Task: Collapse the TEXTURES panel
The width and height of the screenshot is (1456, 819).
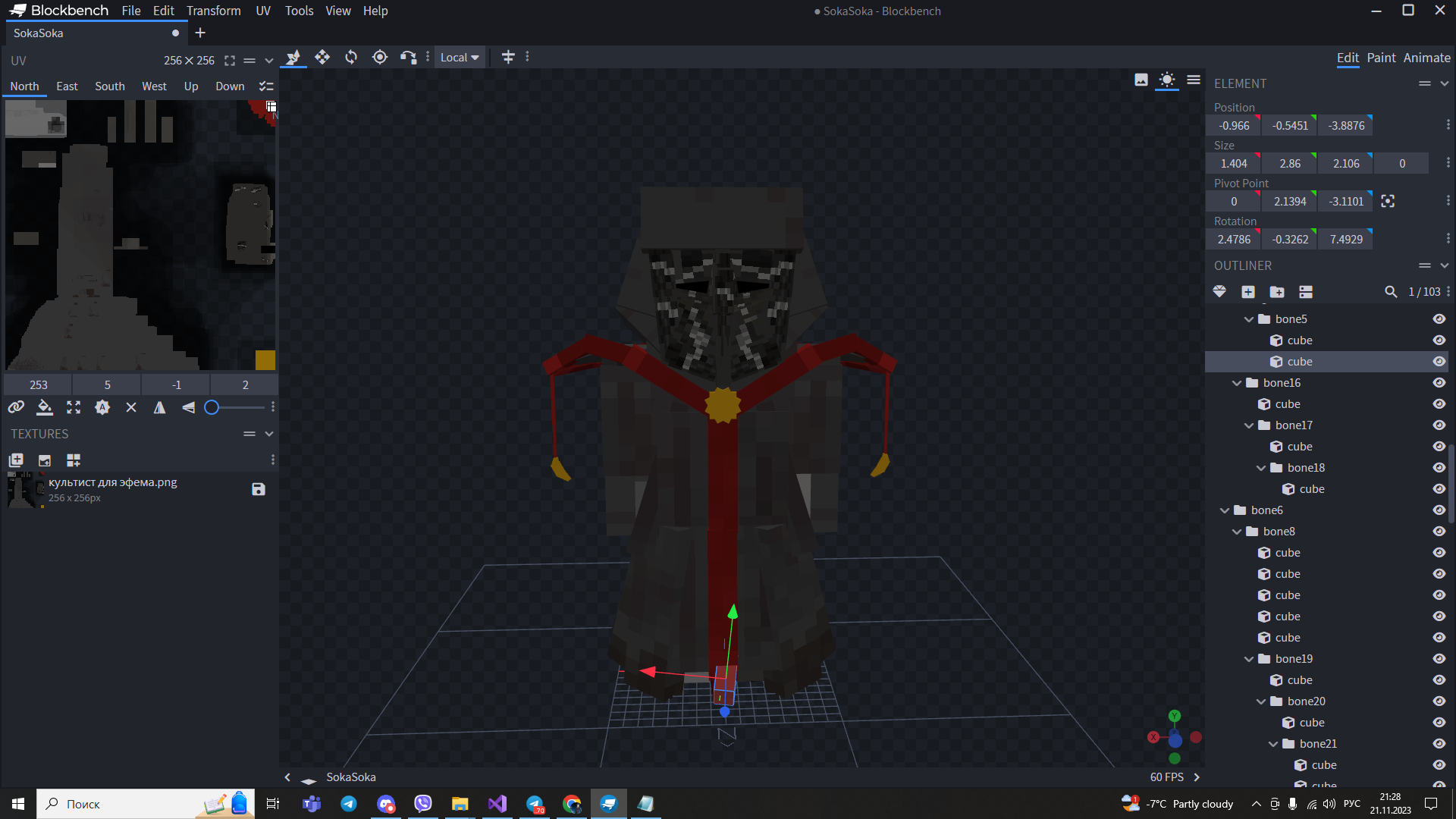Action: 269,434
